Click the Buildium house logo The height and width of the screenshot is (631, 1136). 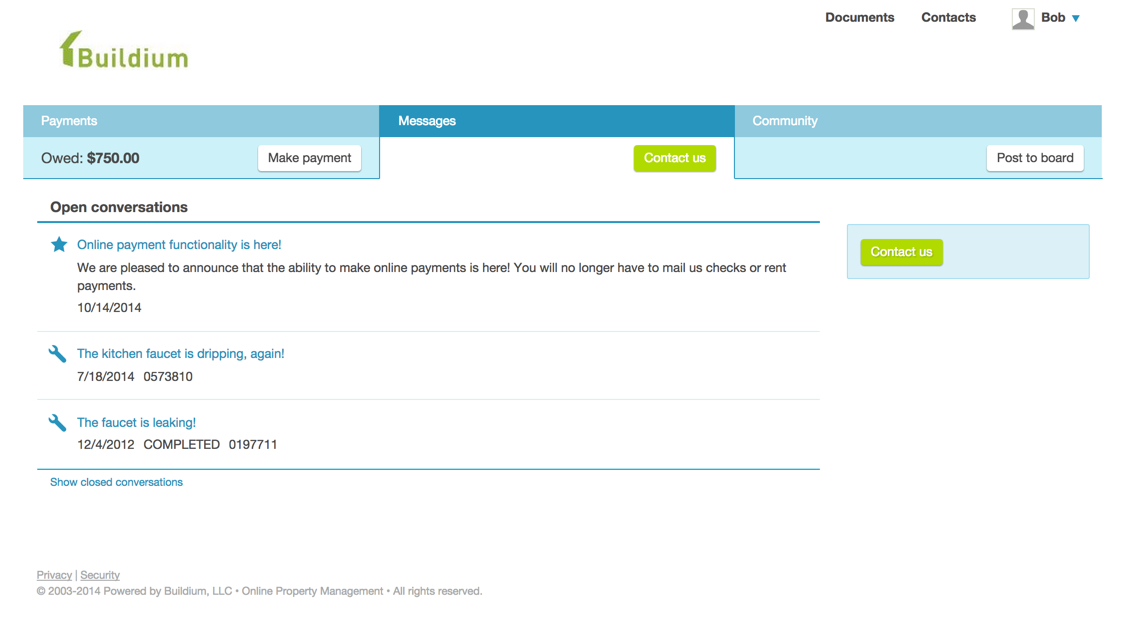click(x=123, y=50)
